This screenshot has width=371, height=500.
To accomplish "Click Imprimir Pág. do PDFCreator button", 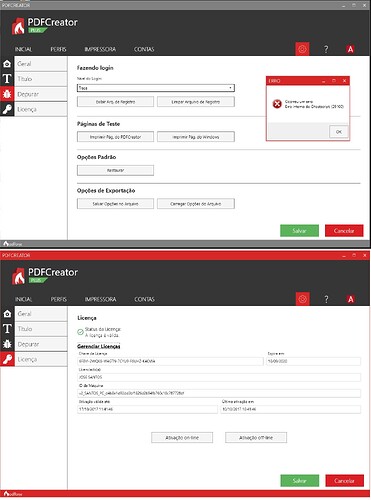I will (115, 137).
